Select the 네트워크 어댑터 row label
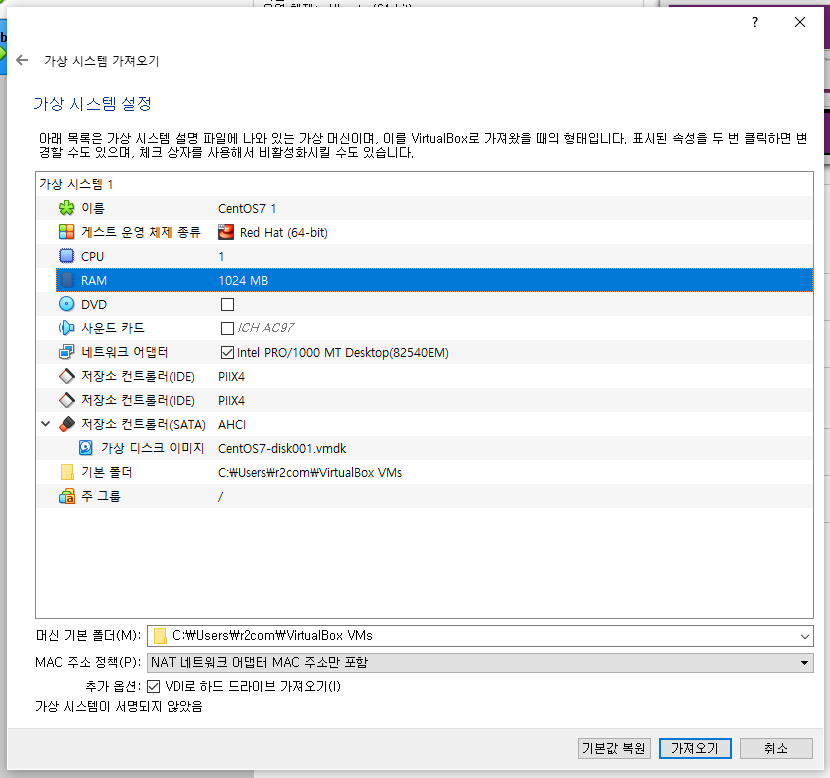 click(125, 352)
